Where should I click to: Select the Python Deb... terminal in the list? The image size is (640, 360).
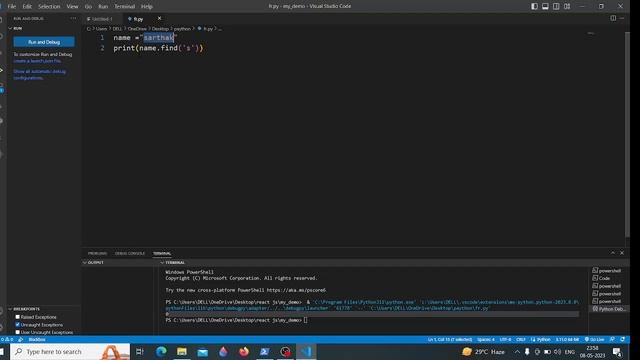tap(608, 309)
